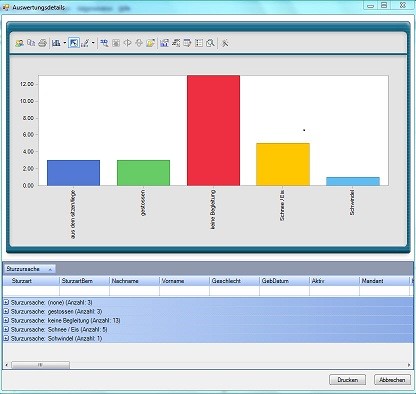416x394 pixels.
Task: Click the Abbrechen button
Action: click(392, 380)
